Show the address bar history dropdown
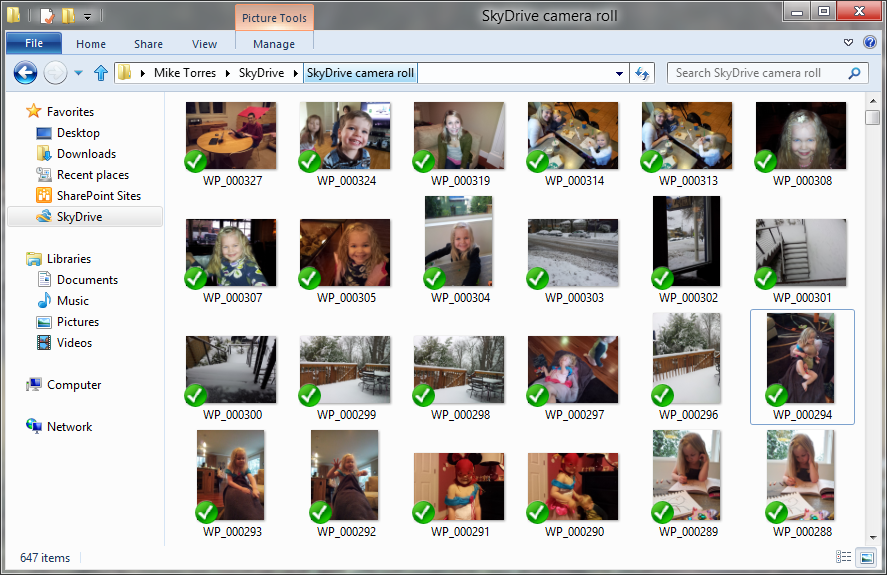 620,73
